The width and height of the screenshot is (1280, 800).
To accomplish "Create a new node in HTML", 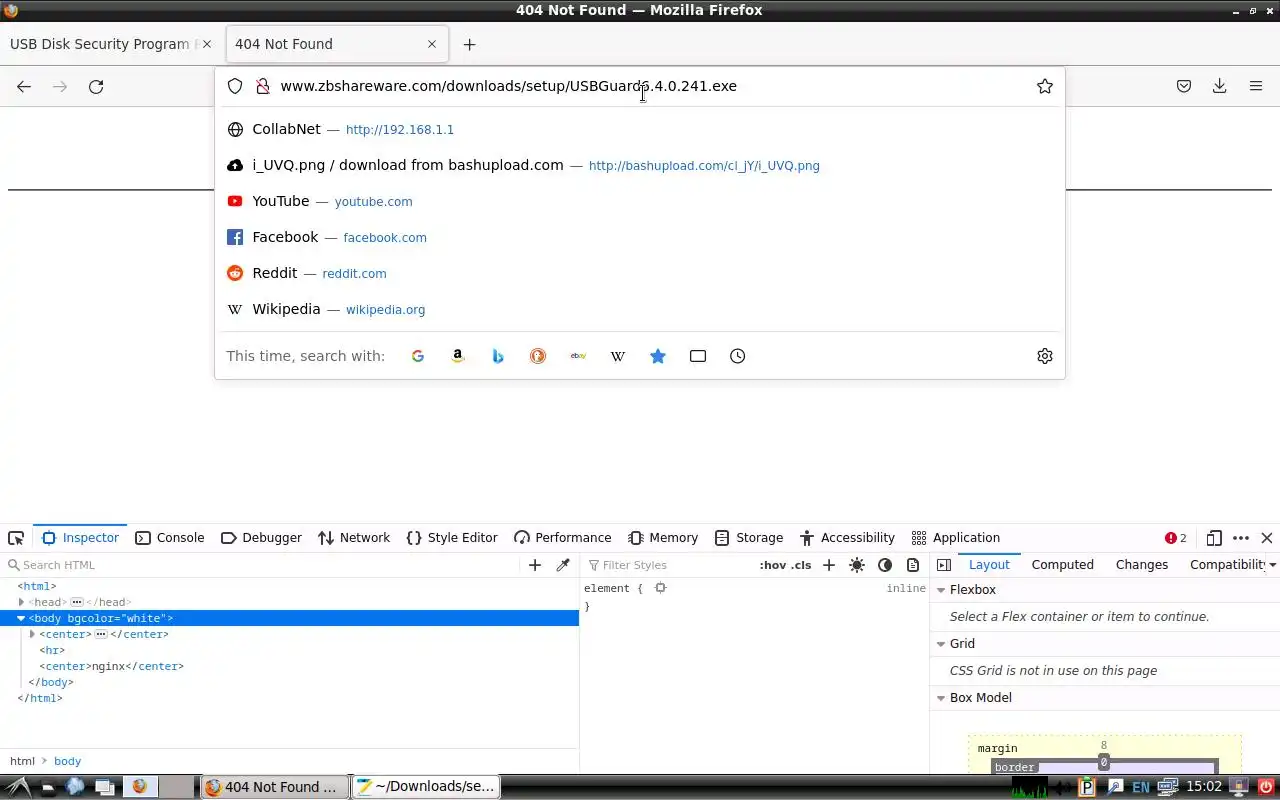I will coord(535,565).
